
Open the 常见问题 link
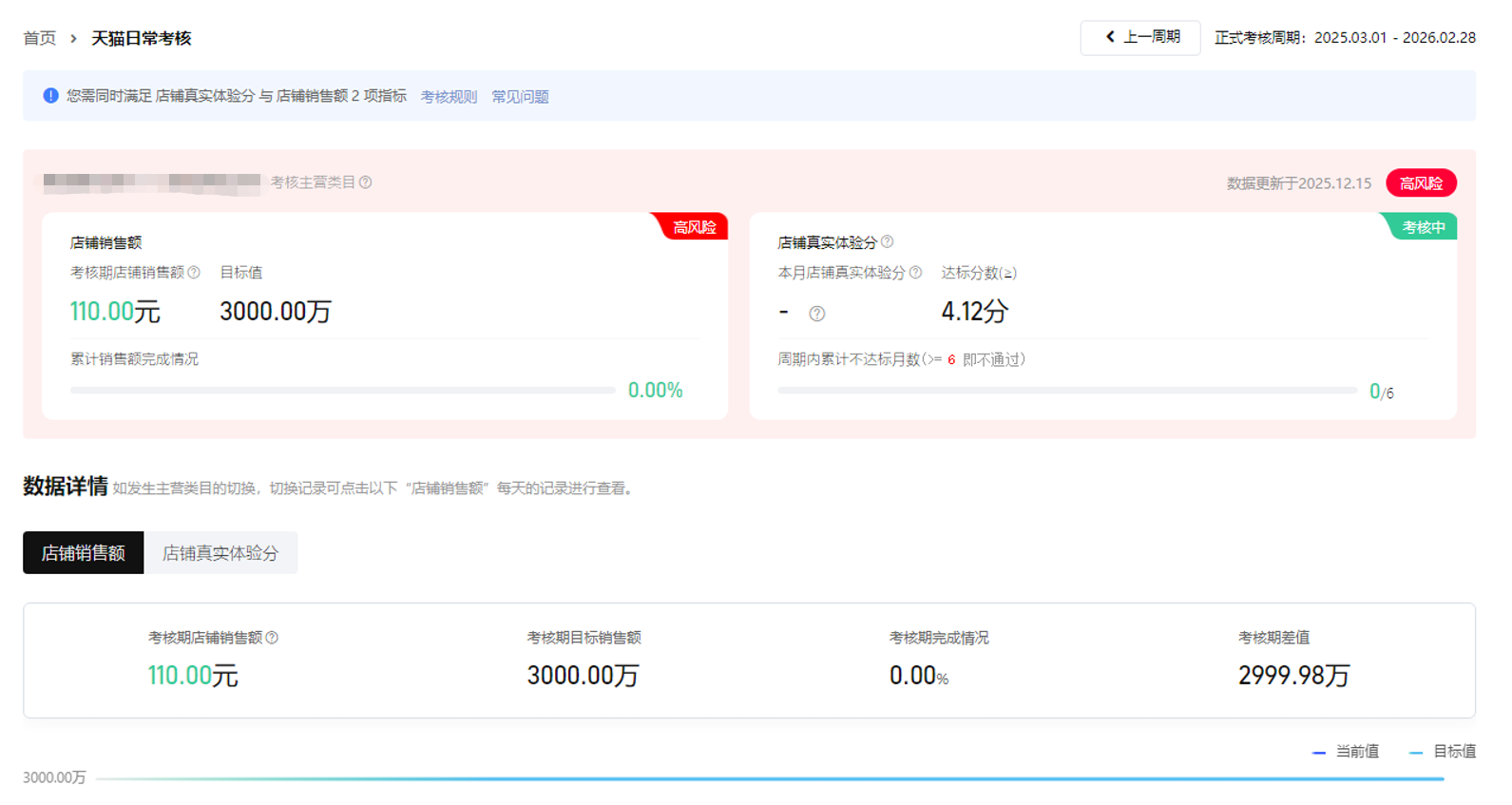pos(520,97)
